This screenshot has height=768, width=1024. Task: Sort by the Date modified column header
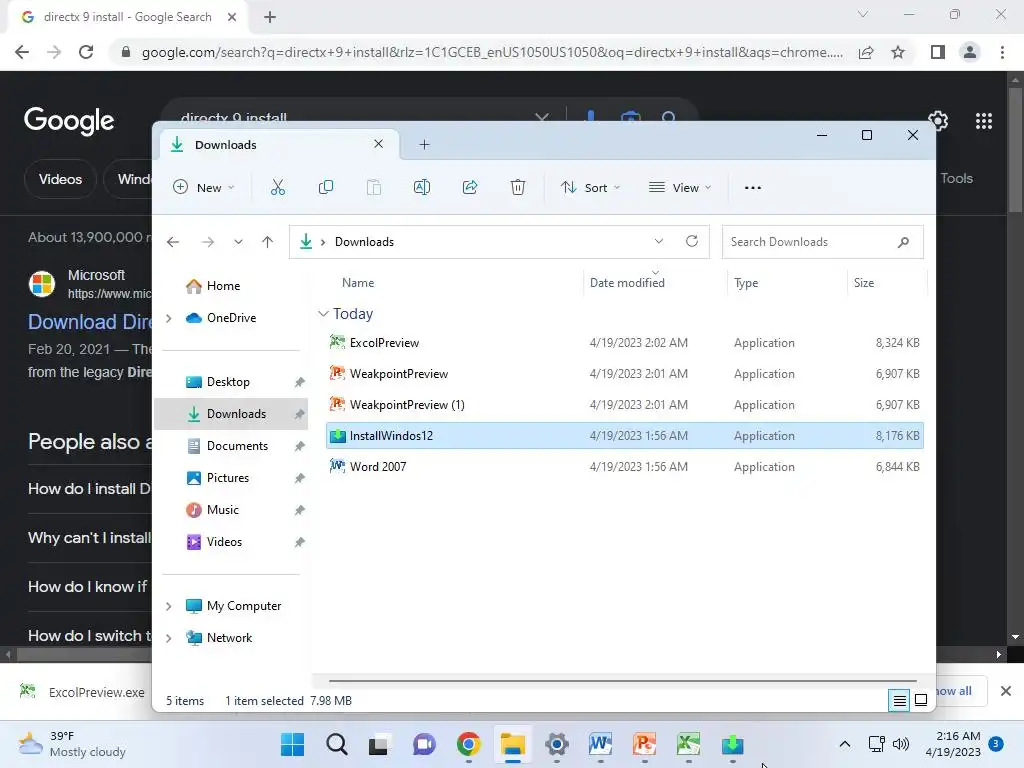(627, 283)
